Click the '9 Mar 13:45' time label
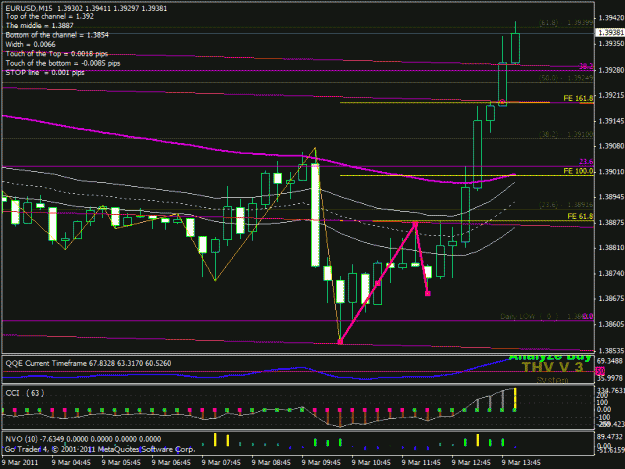This screenshot has height=469, width=625. pos(521,463)
